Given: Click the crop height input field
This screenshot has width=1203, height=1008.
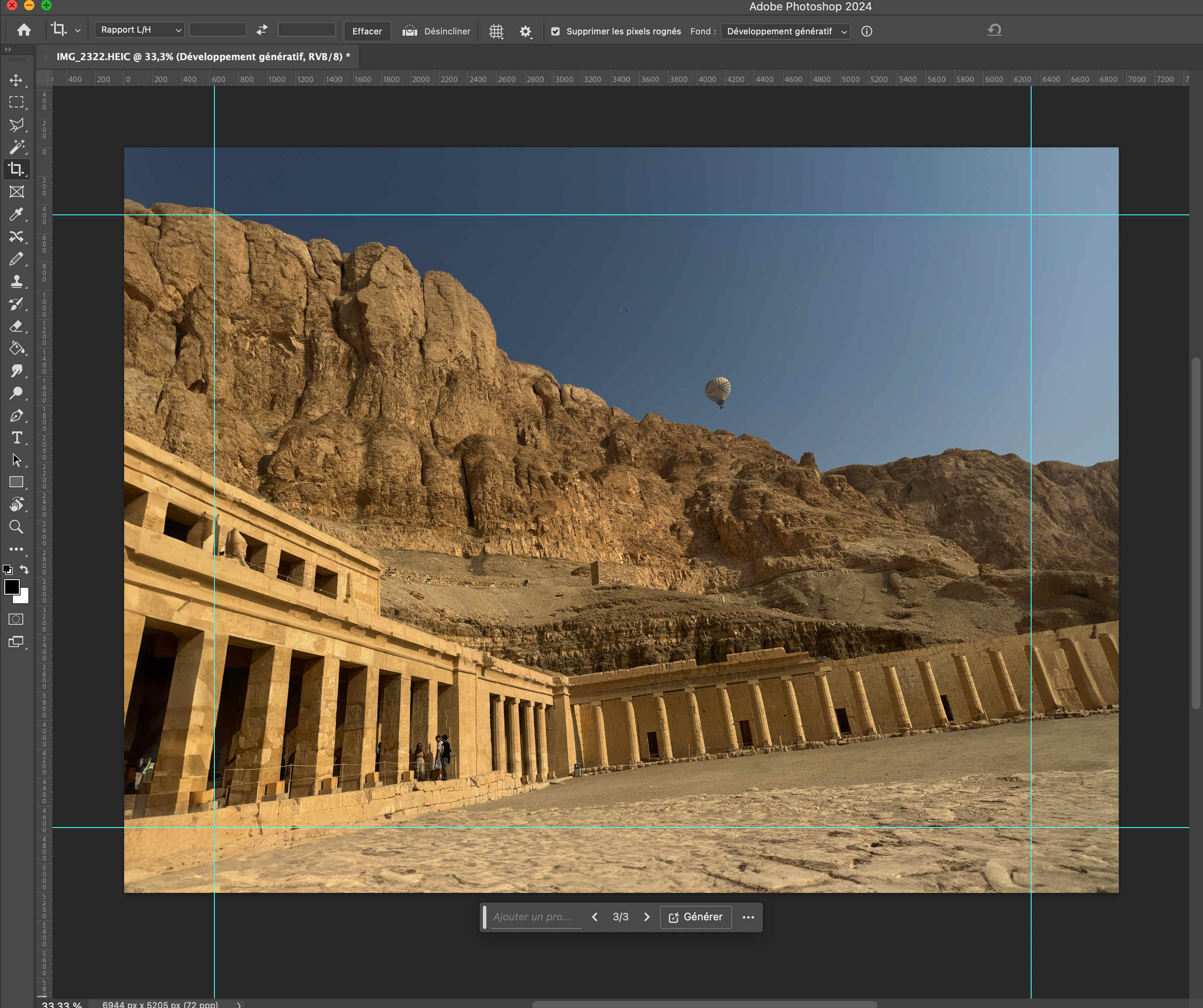Looking at the screenshot, I should click(306, 30).
